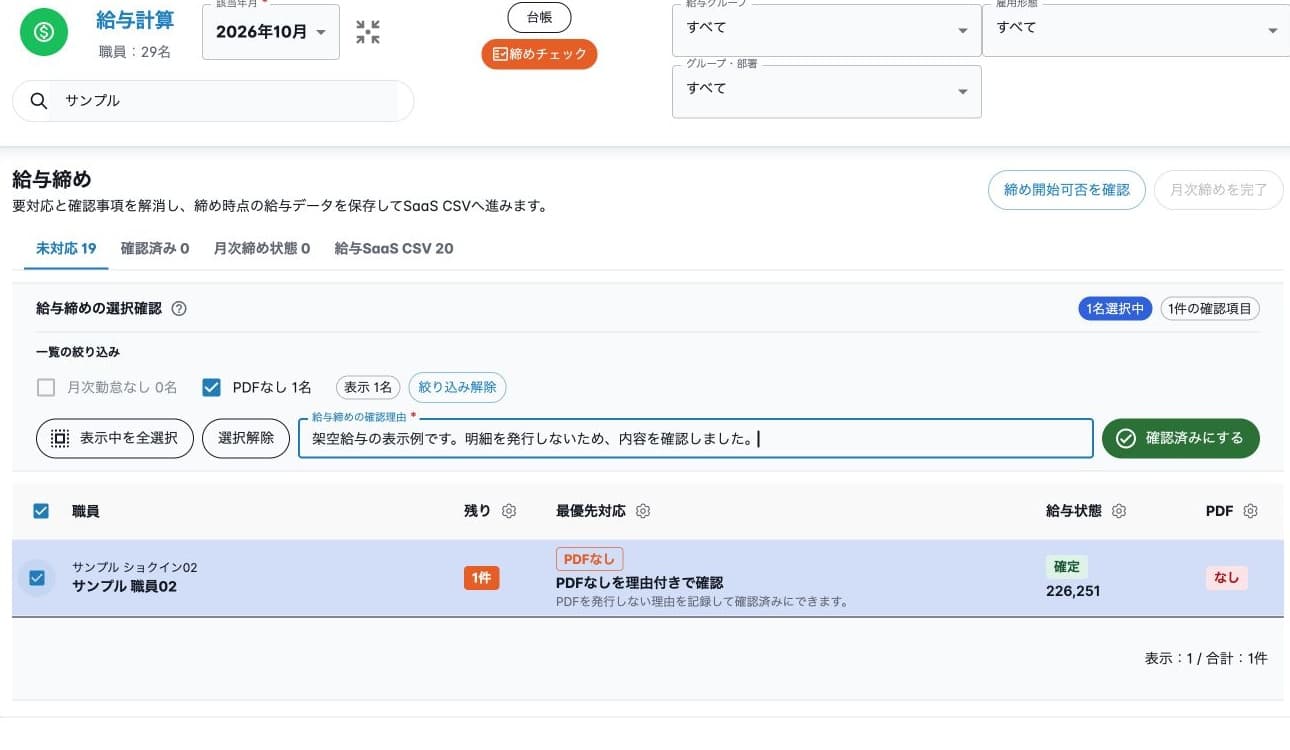The image size is (1290, 750).
Task: Open gear settings for PDF column
Action: click(1250, 511)
